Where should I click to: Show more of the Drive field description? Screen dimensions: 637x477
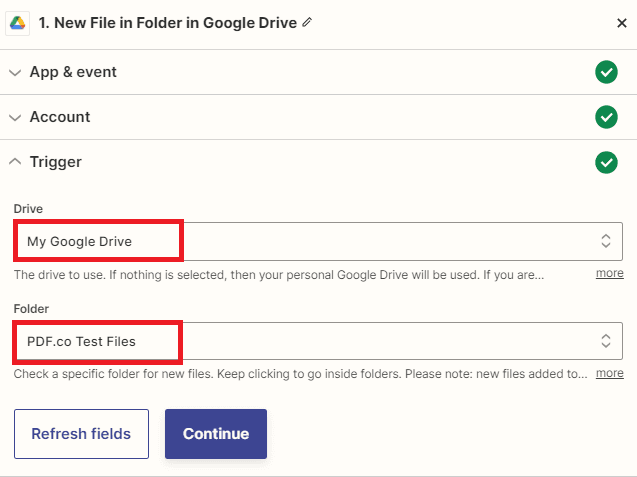609,273
